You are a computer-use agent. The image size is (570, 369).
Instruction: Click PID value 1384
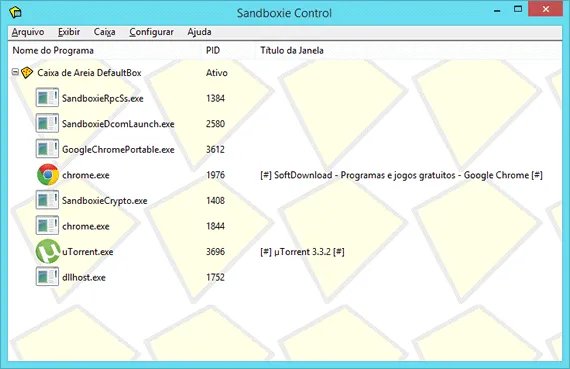pos(215,99)
